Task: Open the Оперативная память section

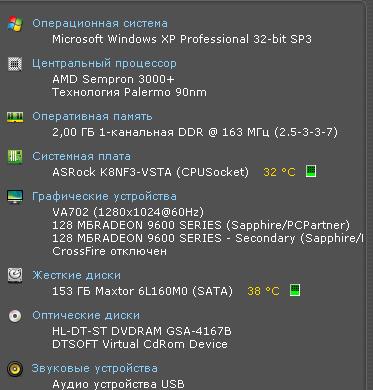Action: [x=92, y=116]
